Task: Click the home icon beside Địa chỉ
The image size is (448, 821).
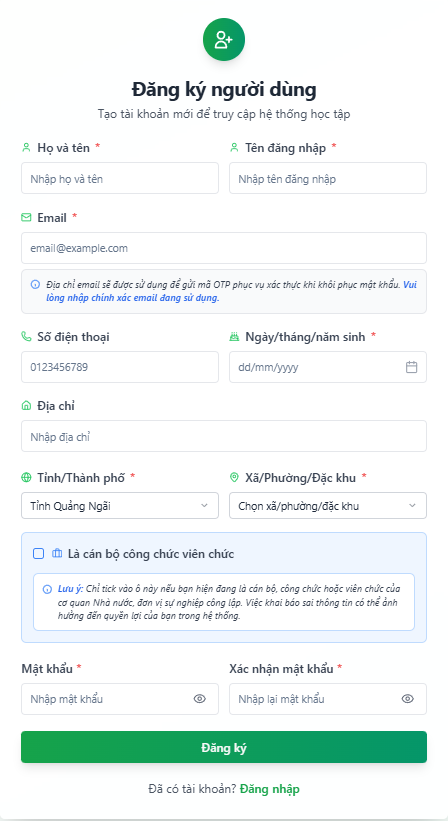Action: 26,405
